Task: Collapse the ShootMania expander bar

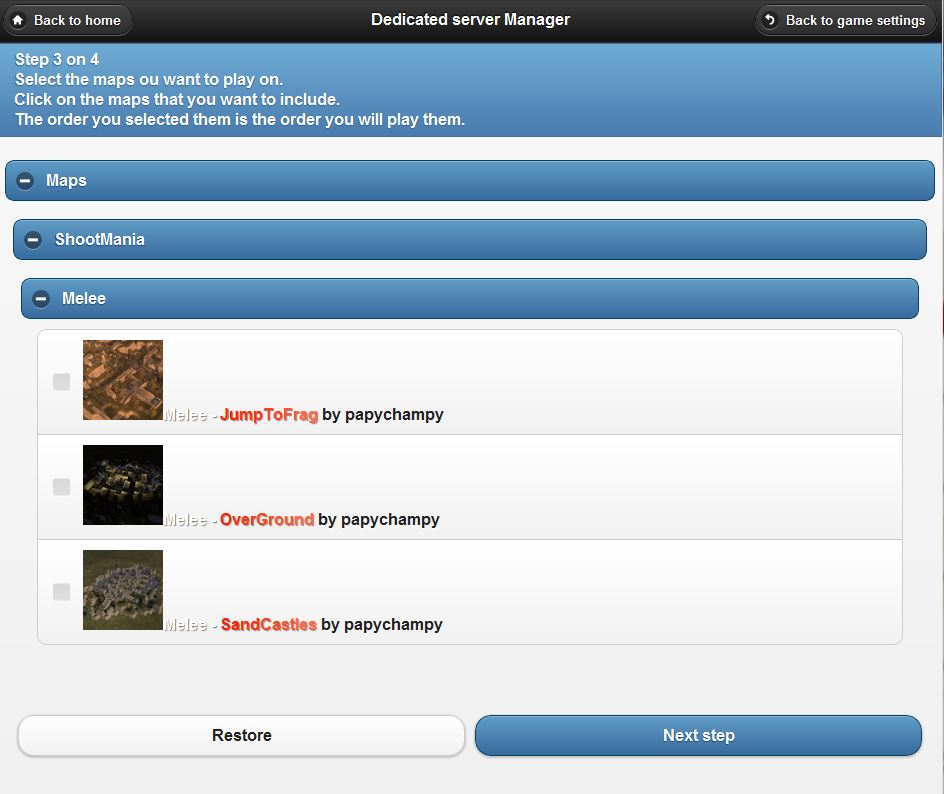Action: 470,240
